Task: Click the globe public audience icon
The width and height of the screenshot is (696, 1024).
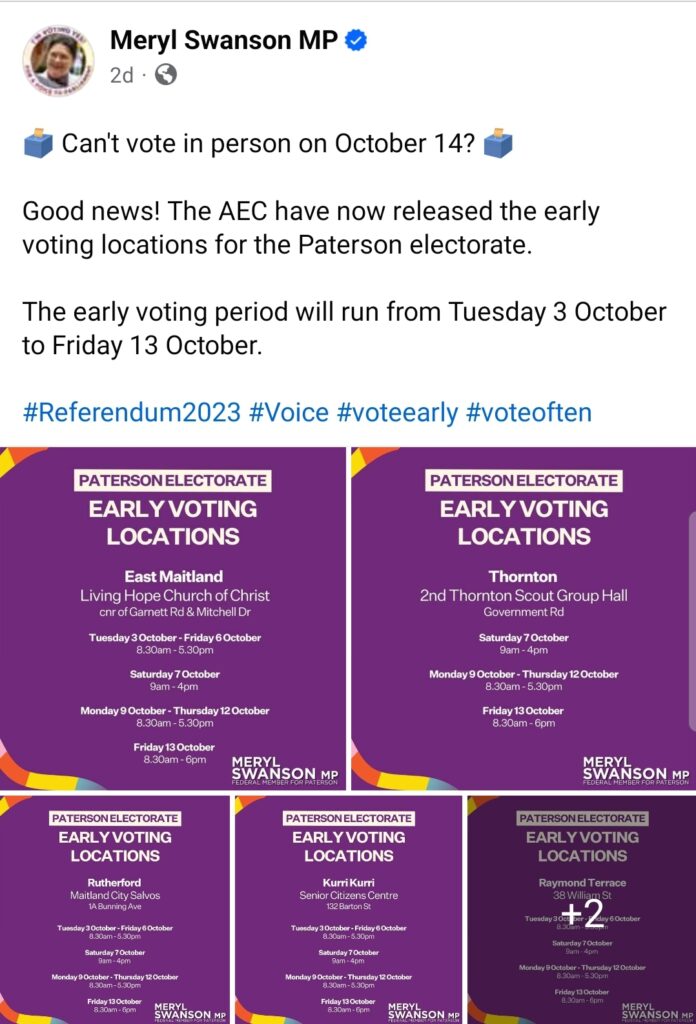Action: (166, 75)
